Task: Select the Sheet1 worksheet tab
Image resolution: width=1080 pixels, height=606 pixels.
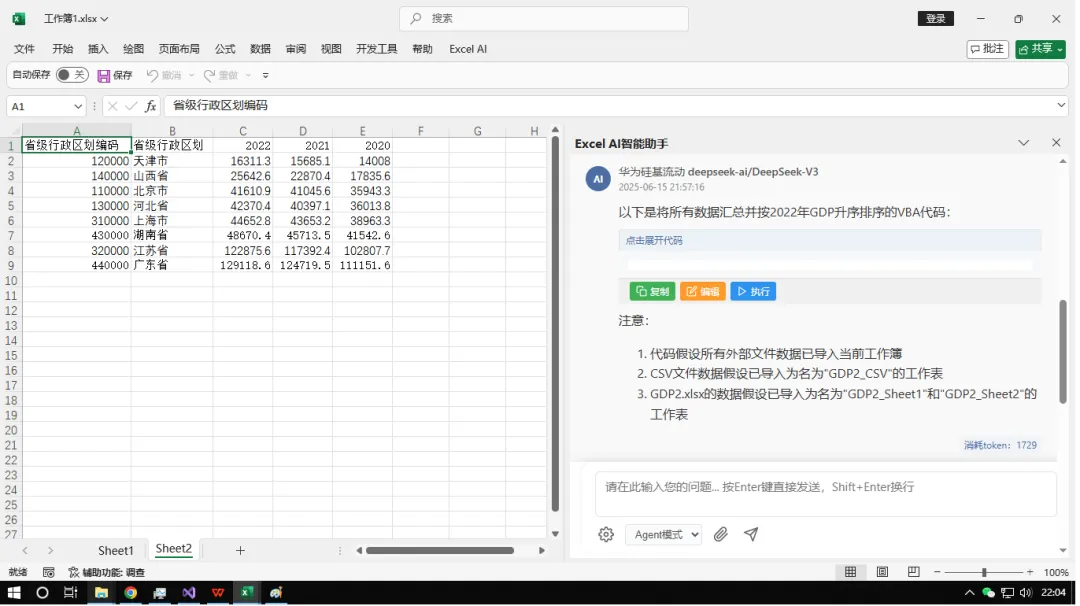Action: (x=116, y=551)
